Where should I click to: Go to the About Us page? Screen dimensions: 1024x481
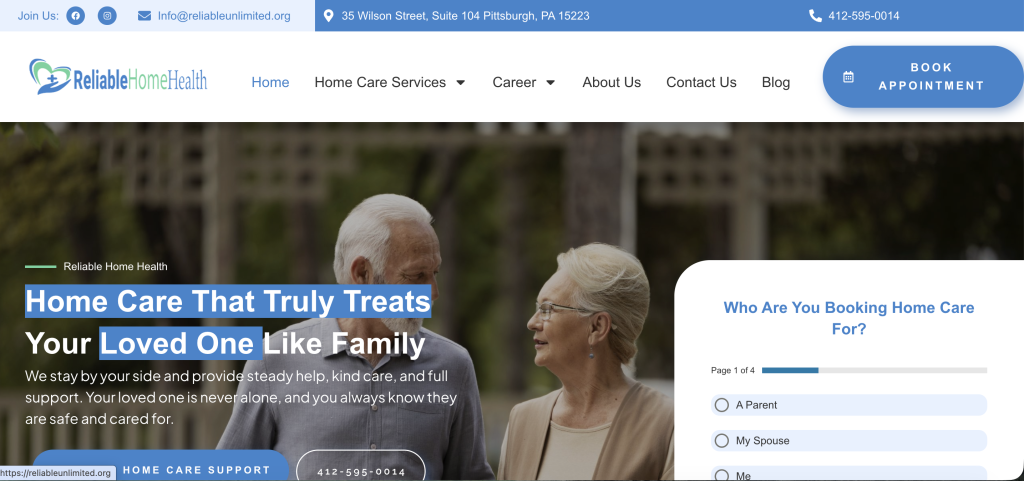tap(611, 82)
